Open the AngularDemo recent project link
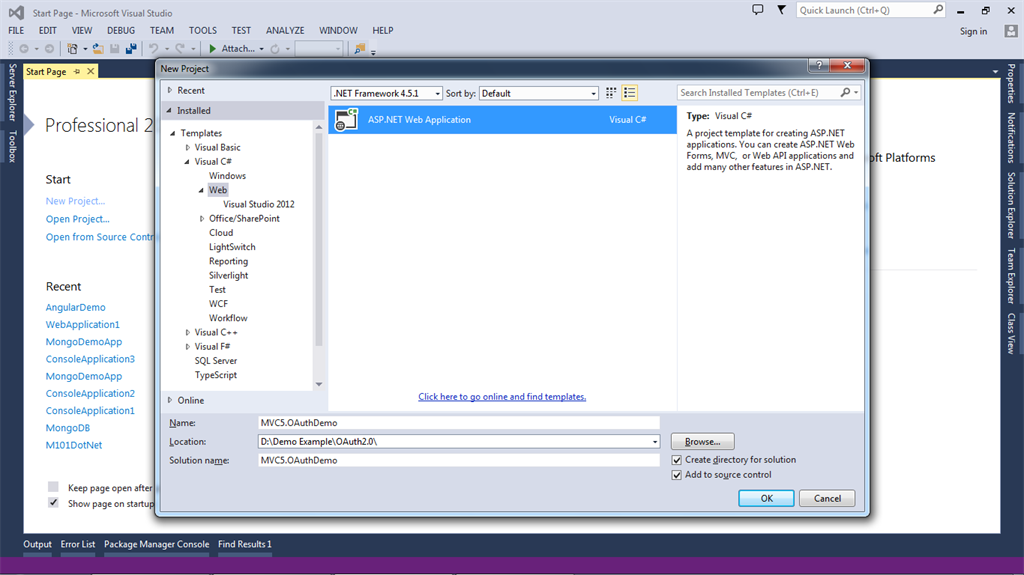This screenshot has width=1024, height=575. coord(75,307)
